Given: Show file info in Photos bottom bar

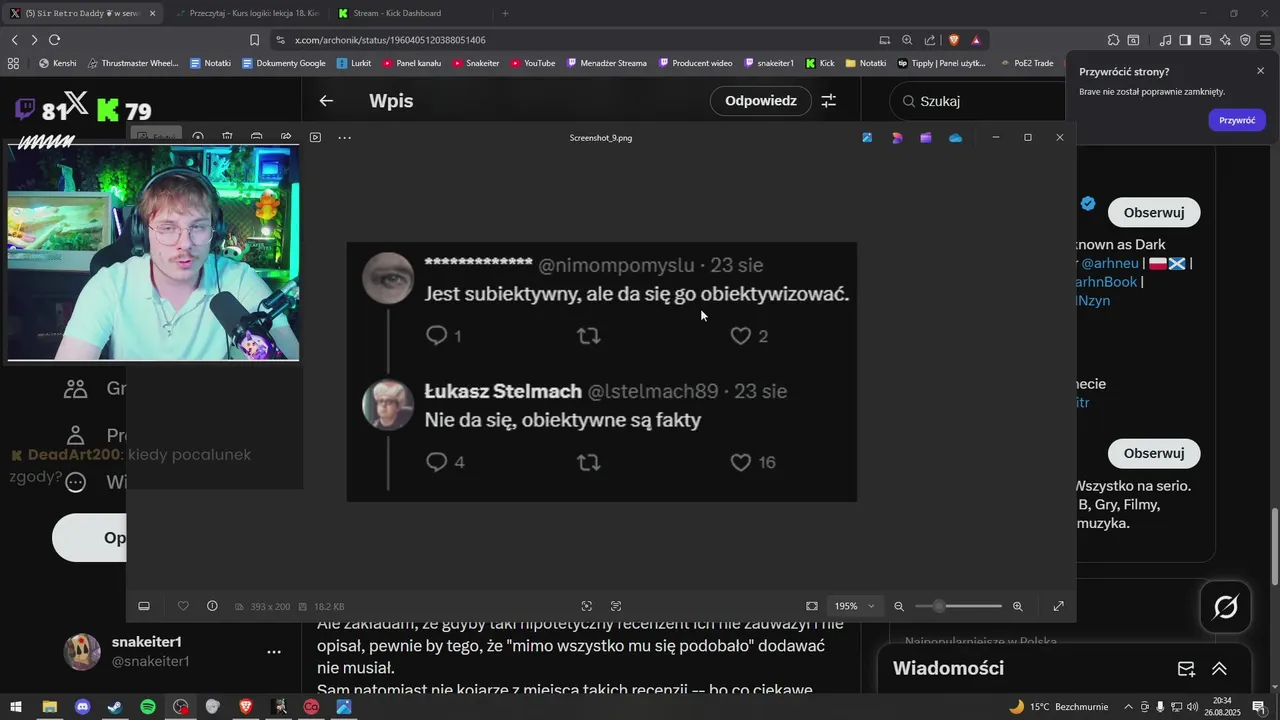Looking at the screenshot, I should pyautogui.click(x=212, y=606).
